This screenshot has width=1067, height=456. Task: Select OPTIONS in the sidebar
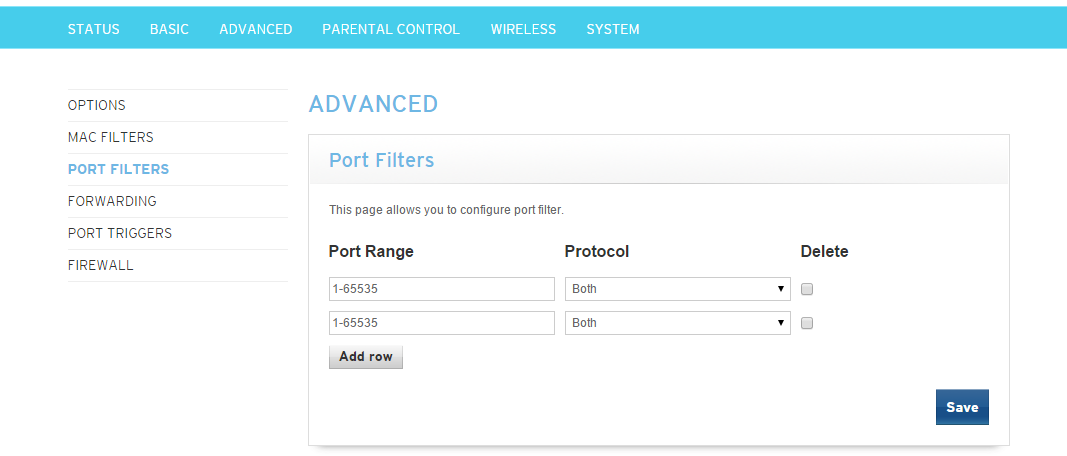coord(97,105)
